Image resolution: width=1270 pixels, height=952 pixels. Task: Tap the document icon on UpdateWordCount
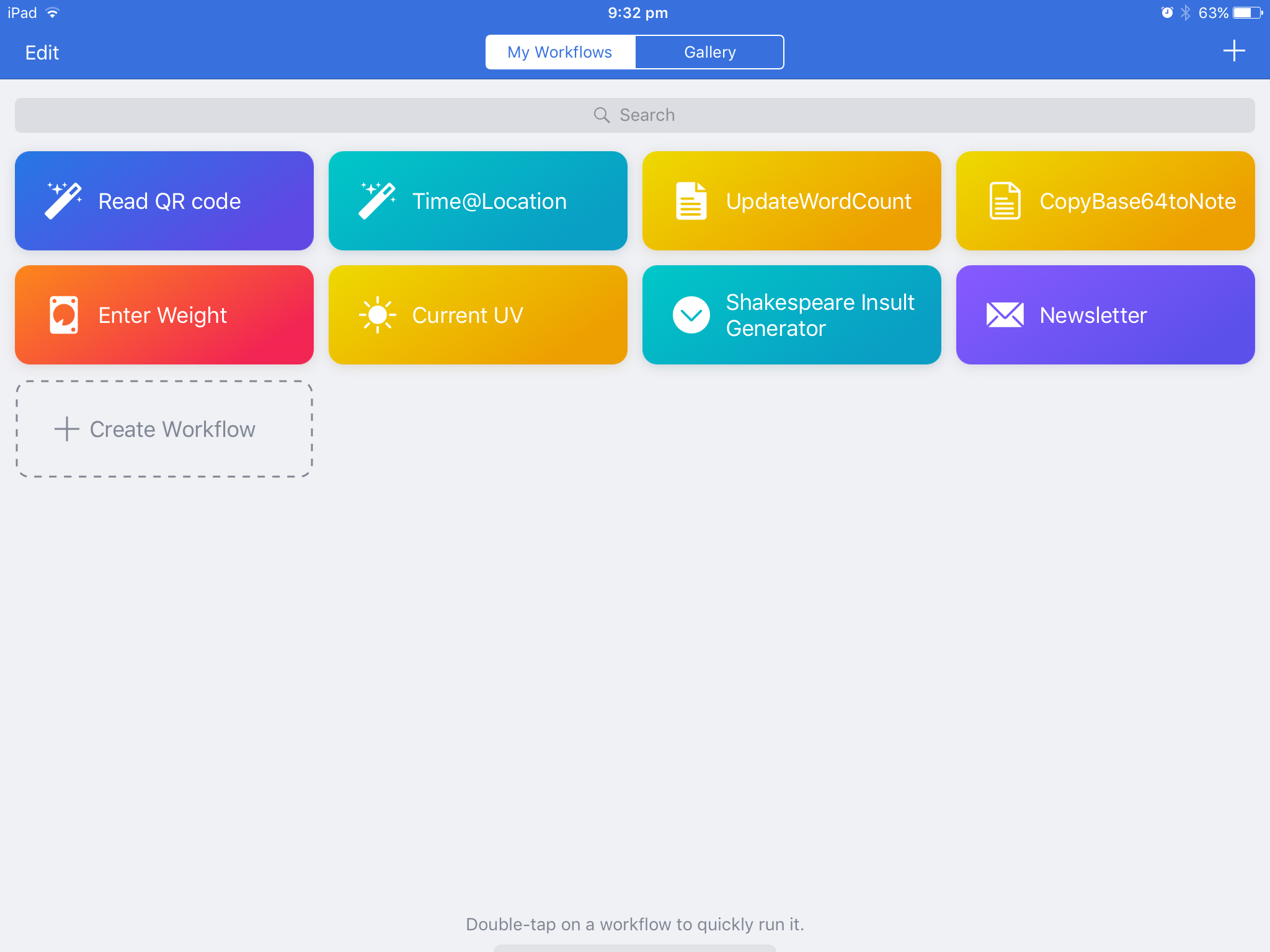pos(691,200)
